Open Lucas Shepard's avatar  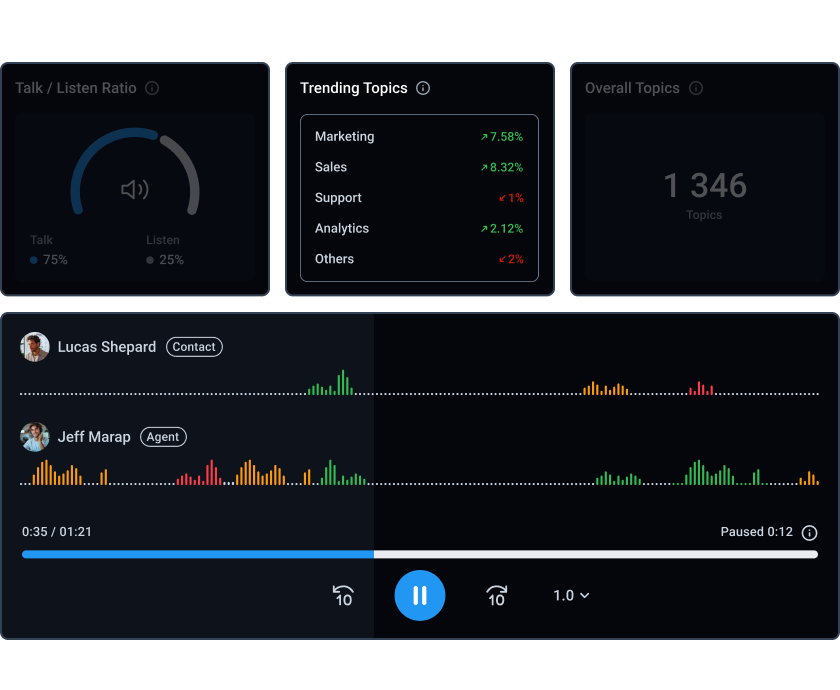35,347
